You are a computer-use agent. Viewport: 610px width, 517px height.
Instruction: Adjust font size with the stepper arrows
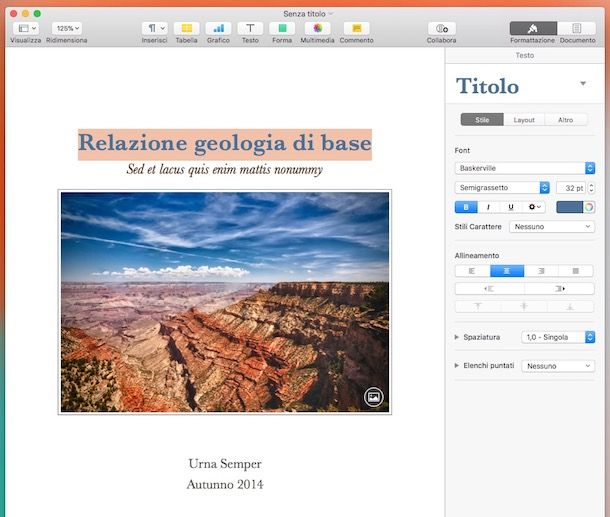(x=591, y=188)
